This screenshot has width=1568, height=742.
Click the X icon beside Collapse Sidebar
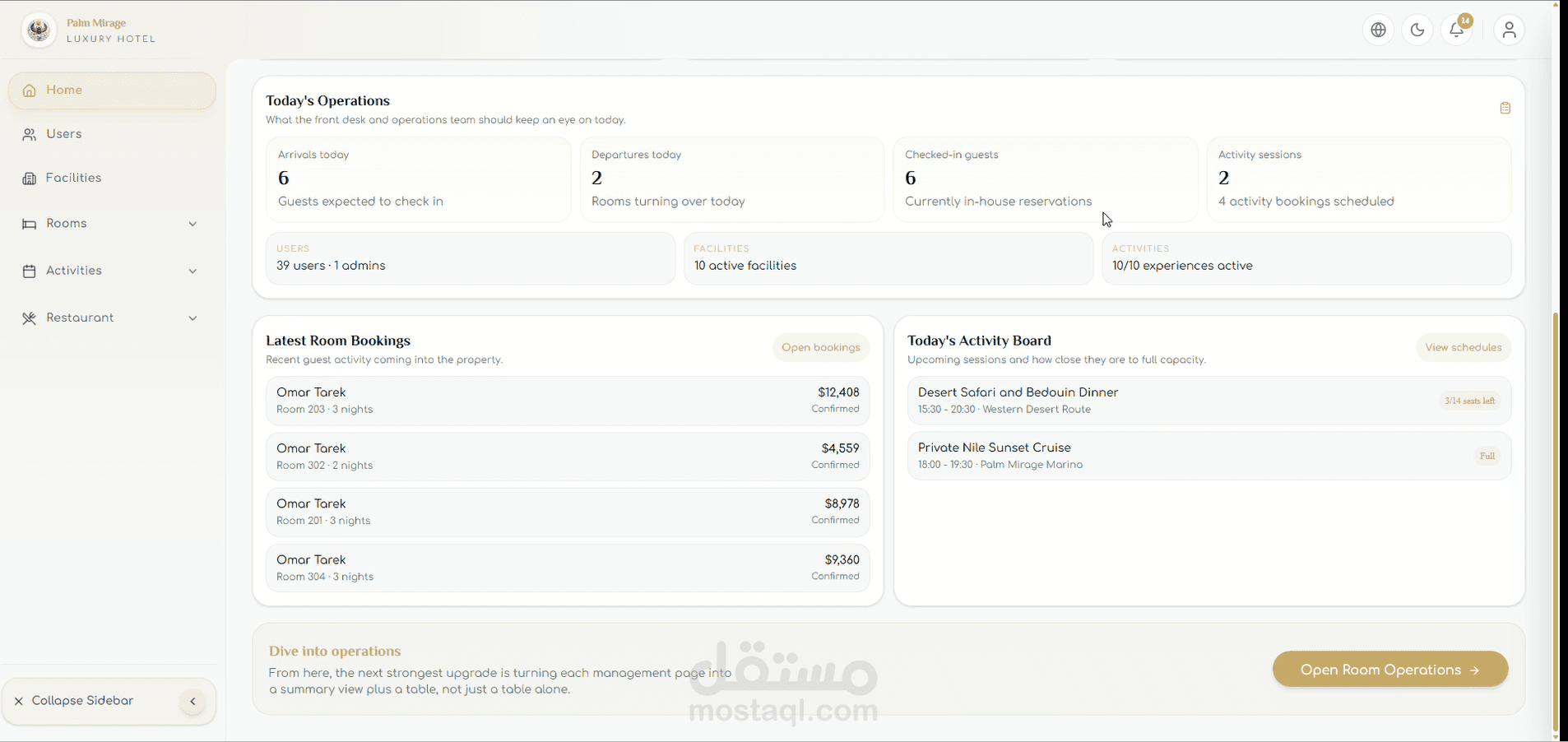(18, 701)
